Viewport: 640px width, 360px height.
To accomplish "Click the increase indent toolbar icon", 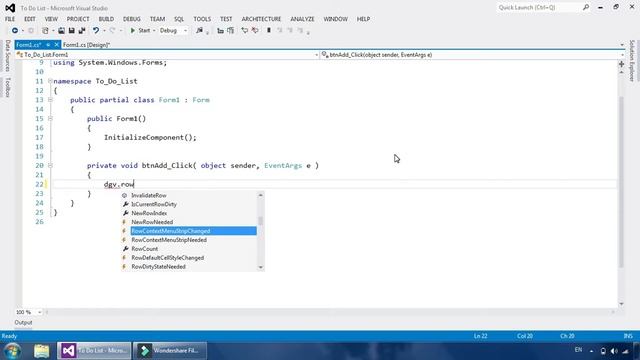I will (x=231, y=31).
